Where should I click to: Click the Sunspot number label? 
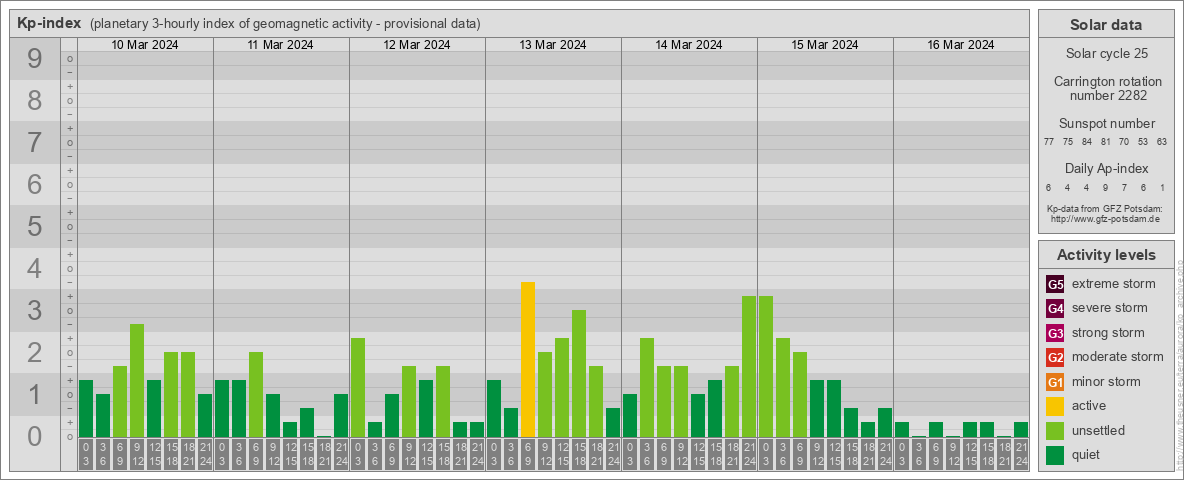[x=1107, y=124]
